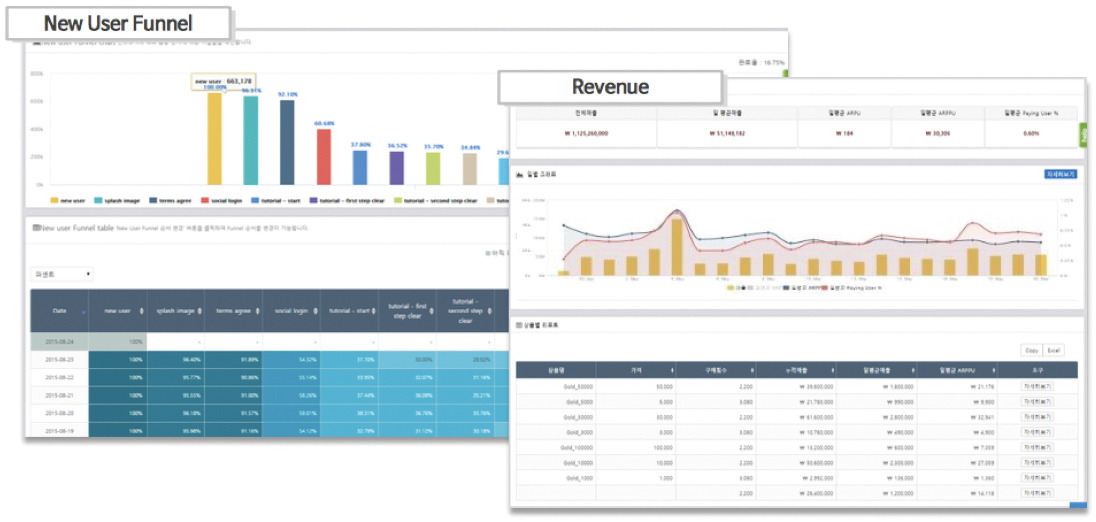Screen dimensions: 1096x522
Task: Click the Copy button above product table
Action: coord(1031,350)
